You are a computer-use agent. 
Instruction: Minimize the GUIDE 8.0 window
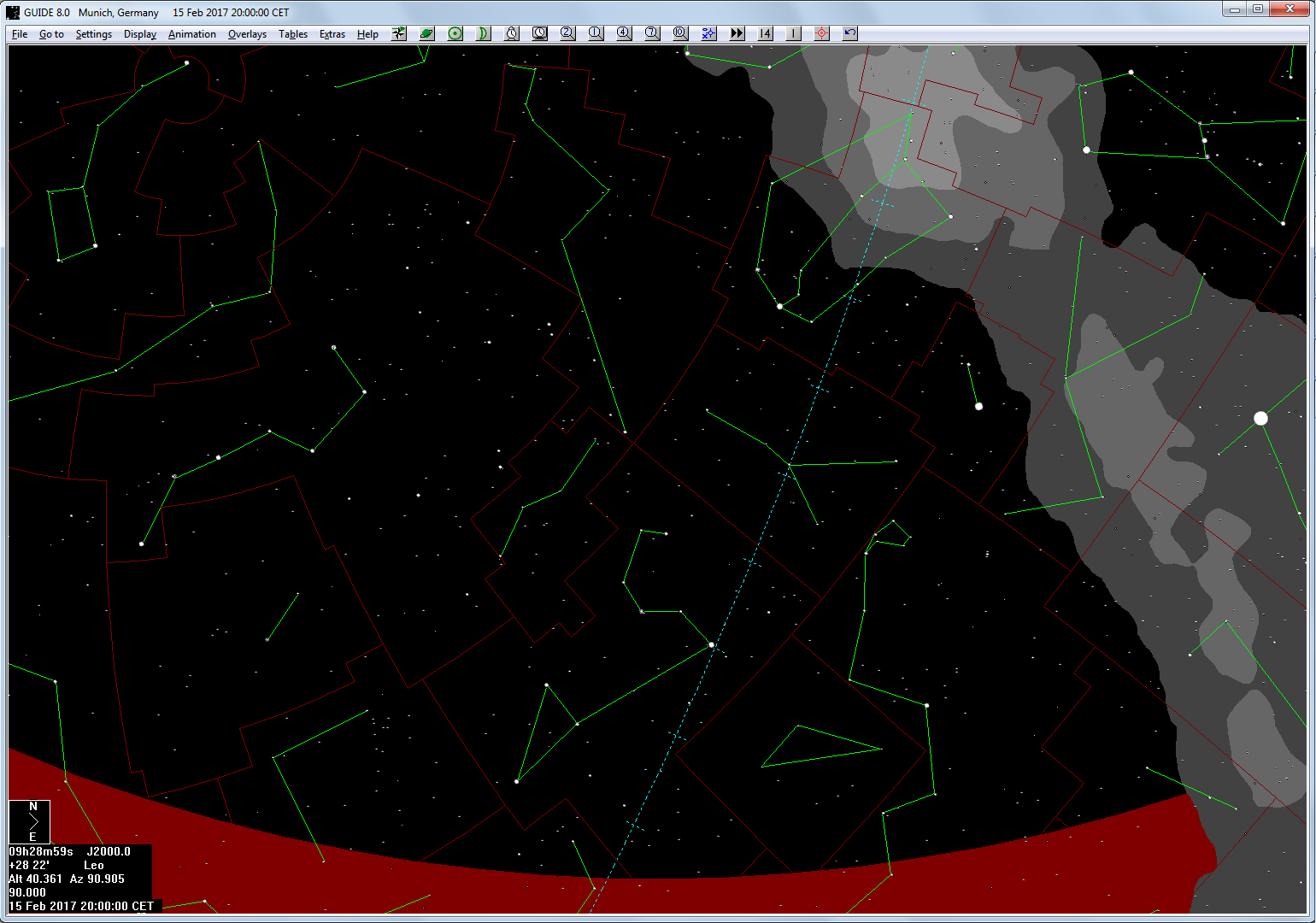(x=1234, y=9)
